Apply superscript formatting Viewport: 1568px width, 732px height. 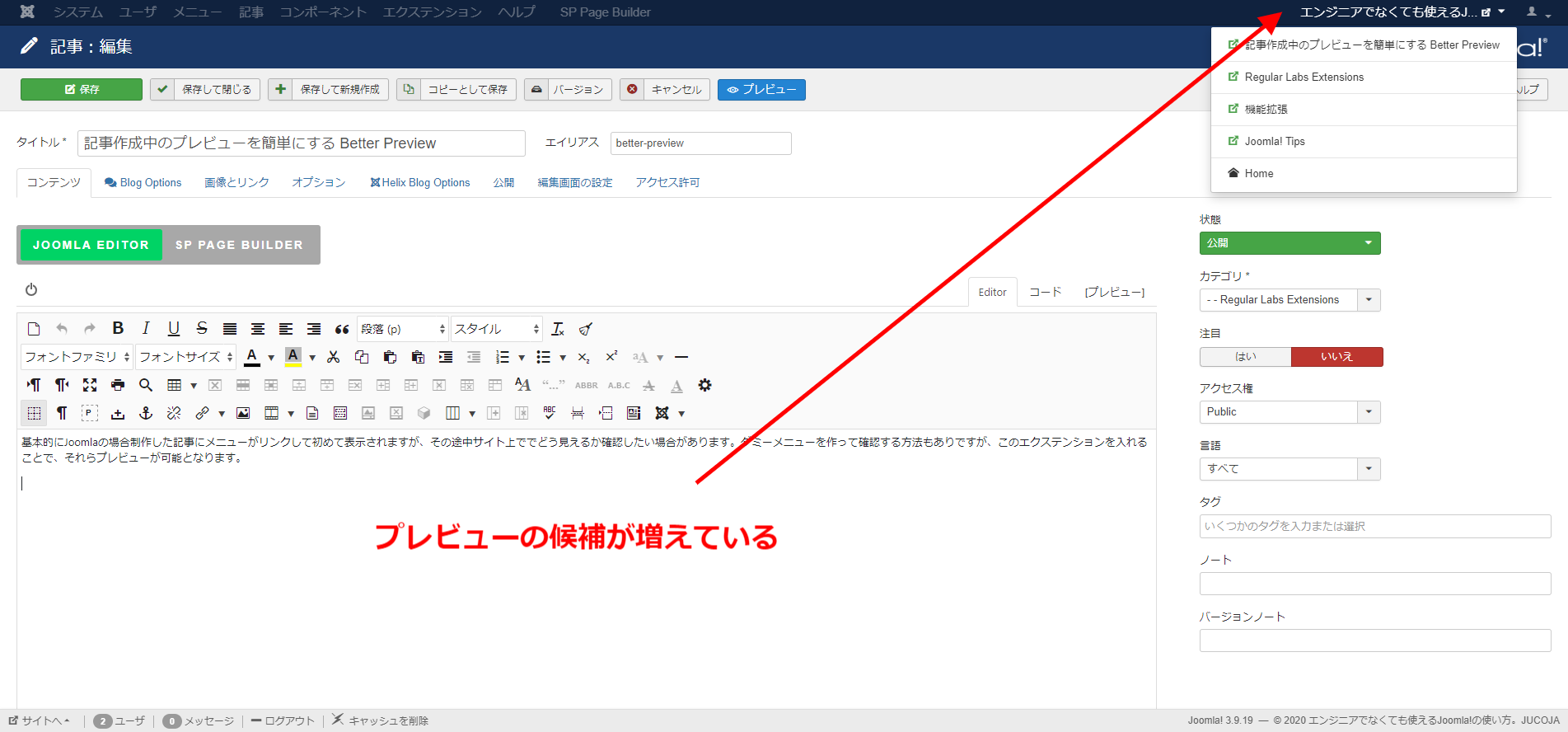[611, 357]
